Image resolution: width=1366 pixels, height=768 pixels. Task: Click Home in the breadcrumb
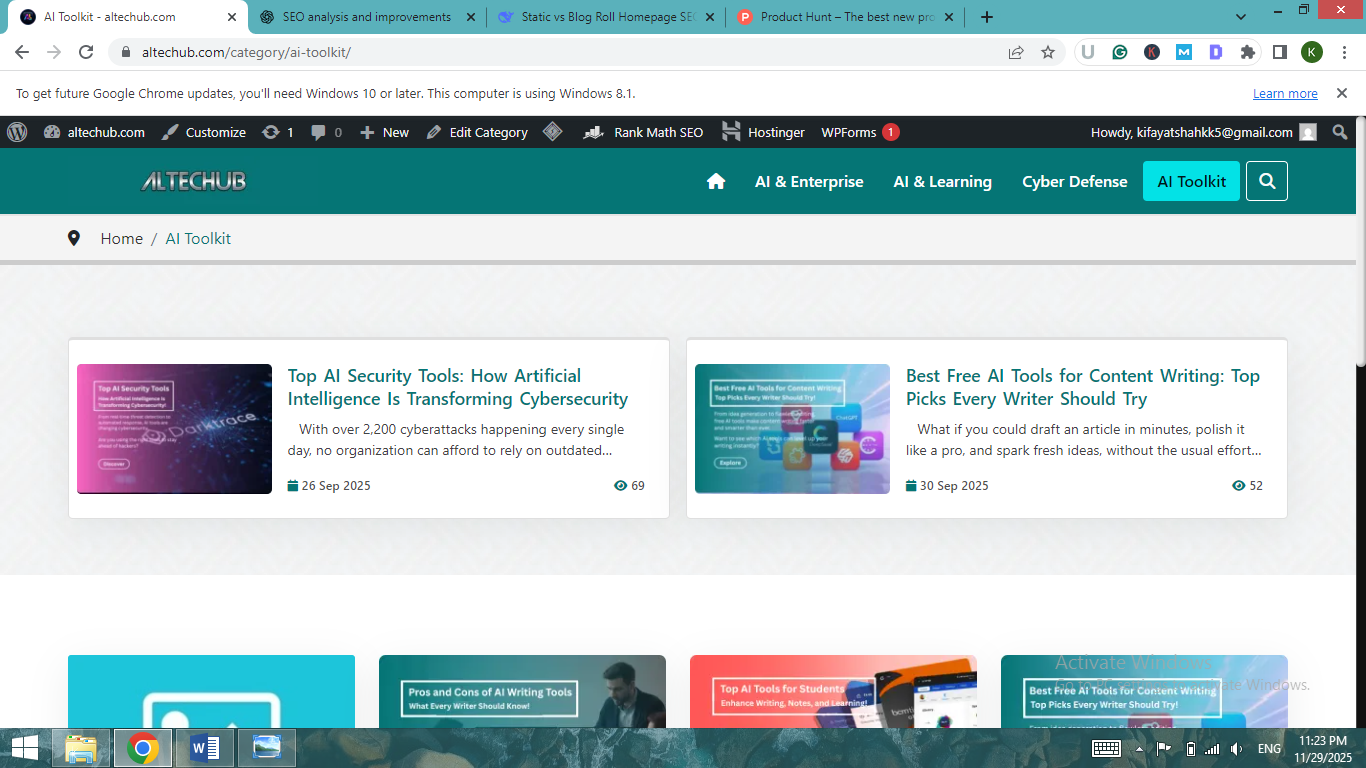122,238
